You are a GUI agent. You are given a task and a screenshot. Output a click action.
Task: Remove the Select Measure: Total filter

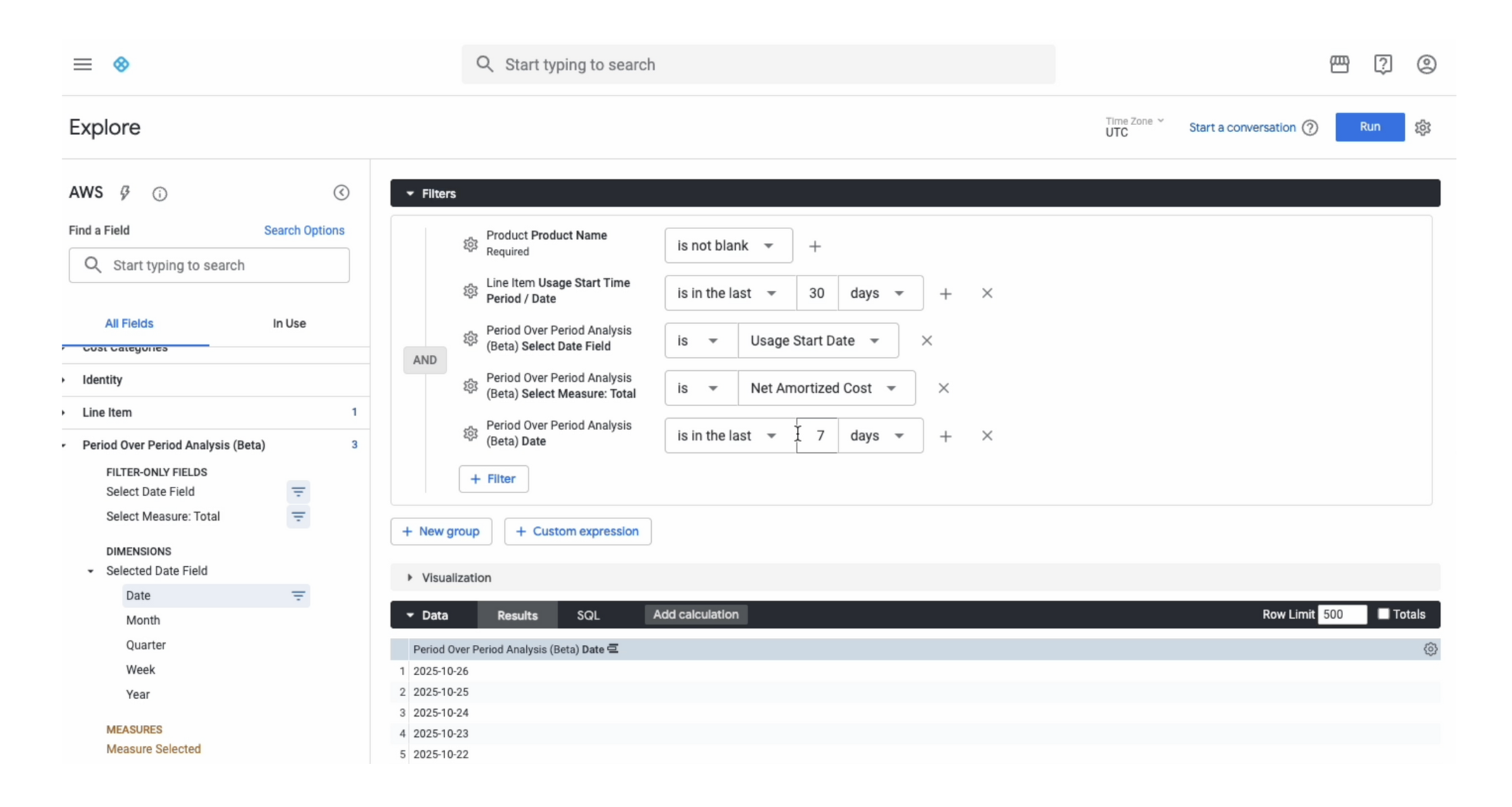click(x=943, y=388)
